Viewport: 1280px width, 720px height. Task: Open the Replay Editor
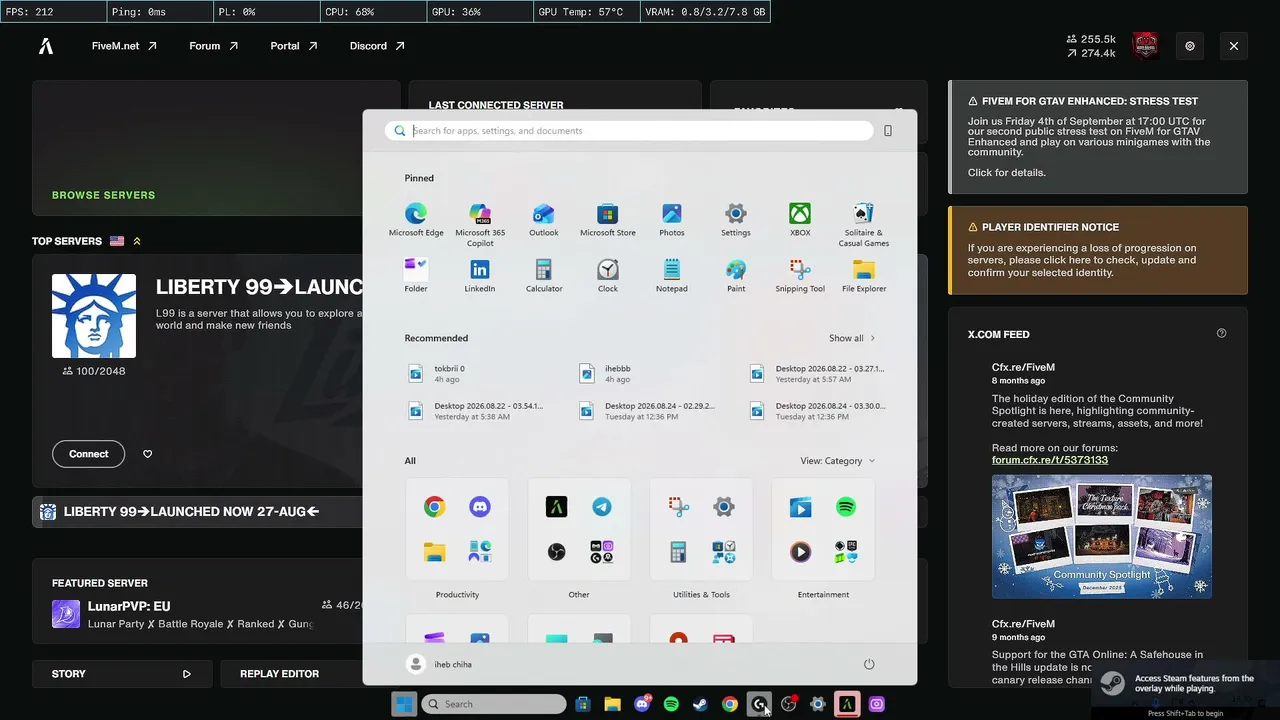click(291, 674)
